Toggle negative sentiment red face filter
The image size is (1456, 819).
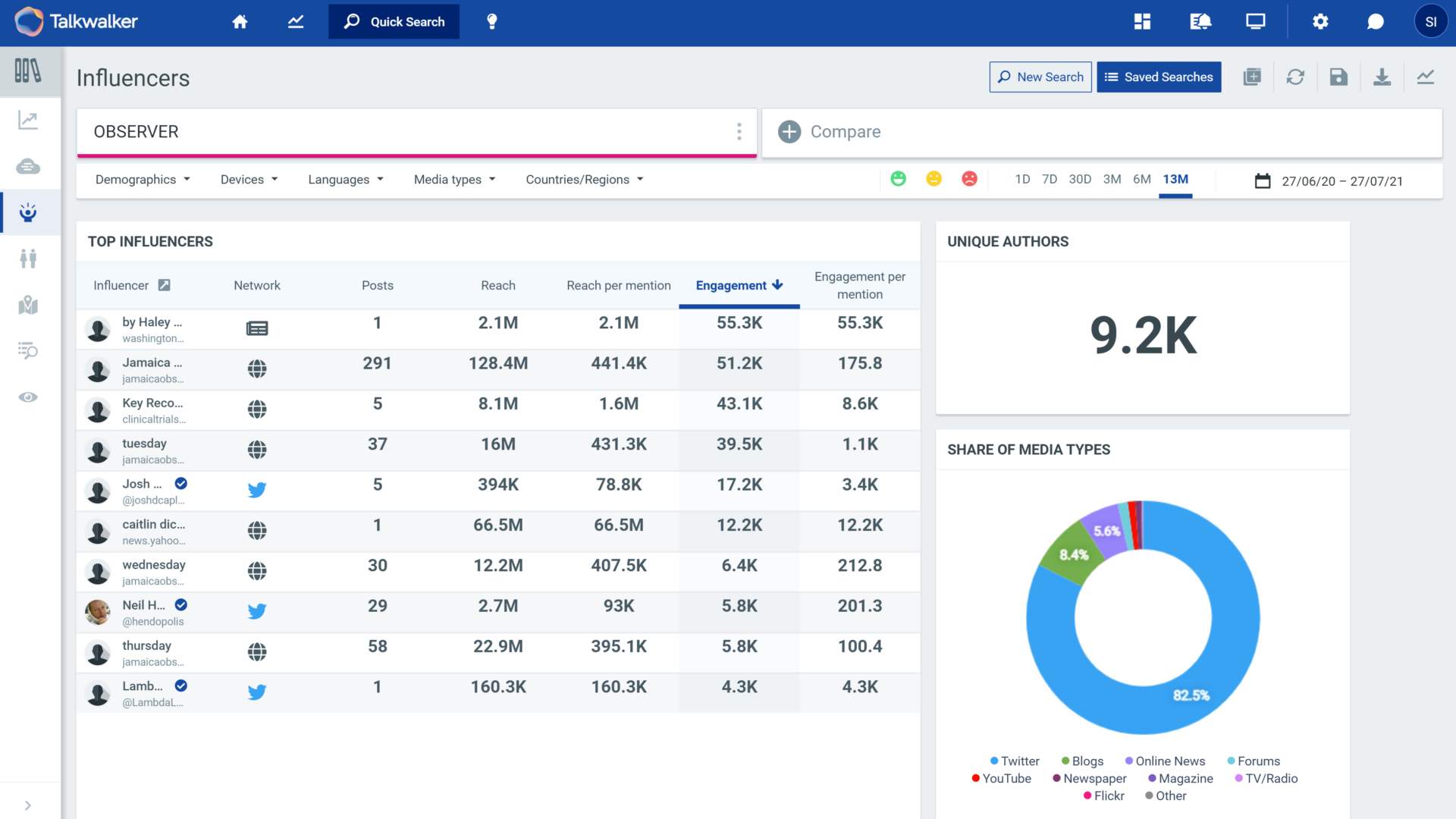click(969, 179)
